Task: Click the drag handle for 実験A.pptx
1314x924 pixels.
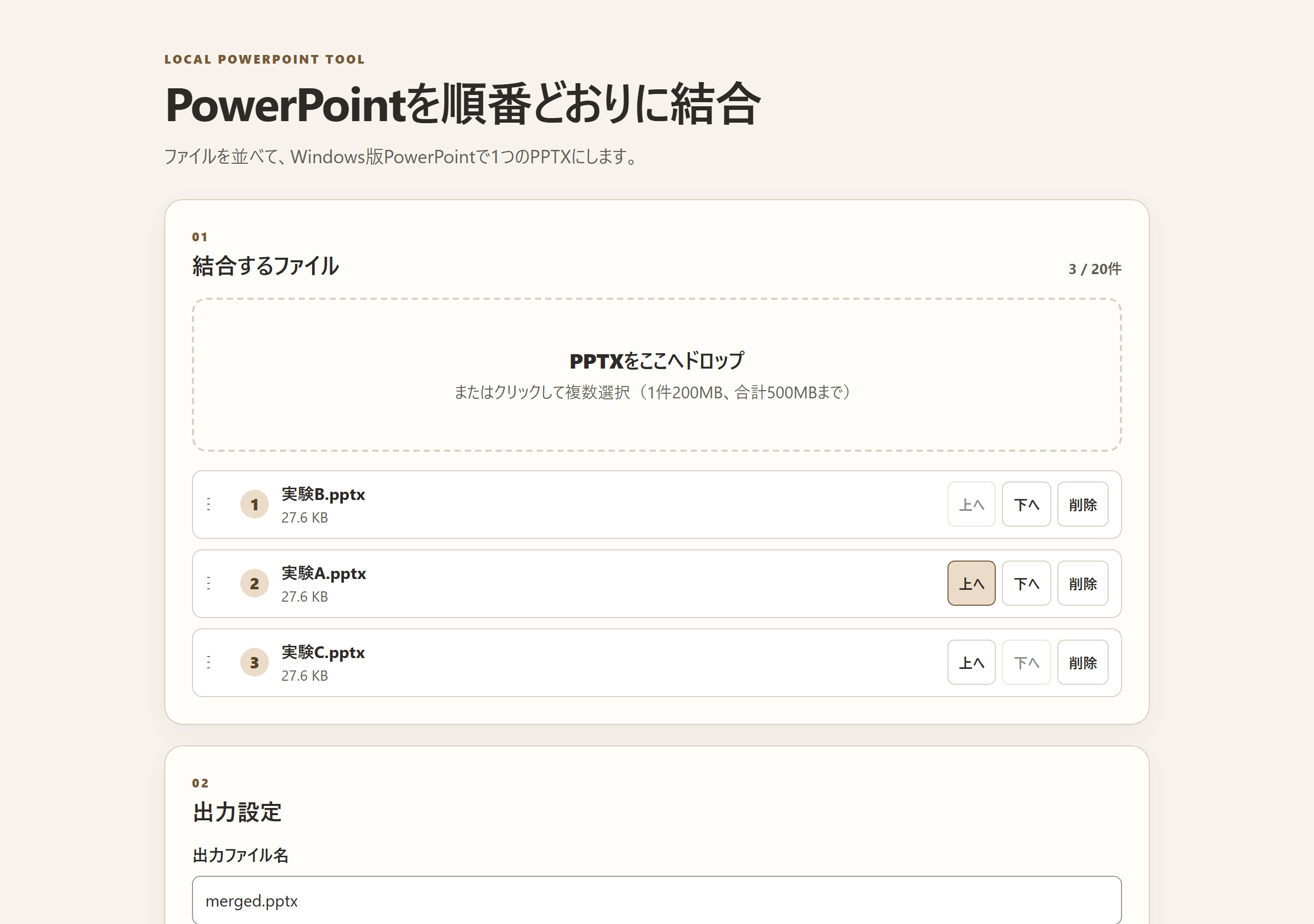Action: (208, 583)
